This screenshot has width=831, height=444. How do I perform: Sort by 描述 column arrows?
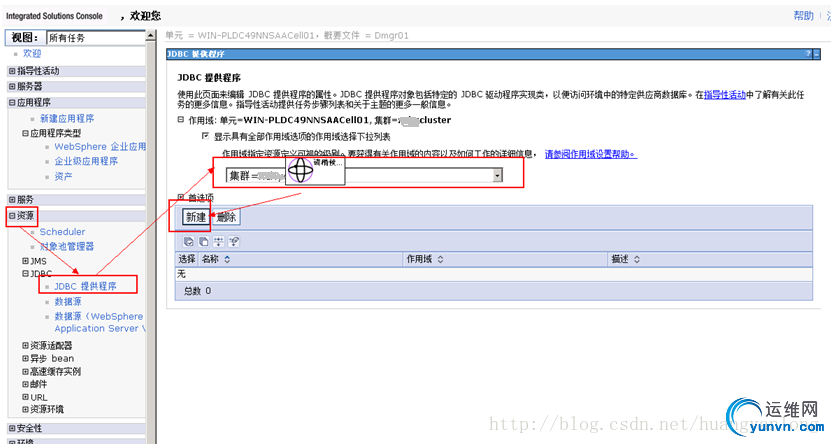coord(637,259)
